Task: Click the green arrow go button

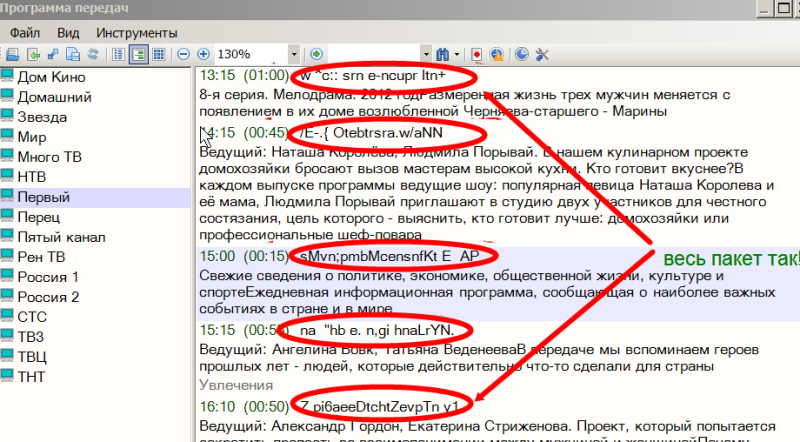Action: click(316, 53)
